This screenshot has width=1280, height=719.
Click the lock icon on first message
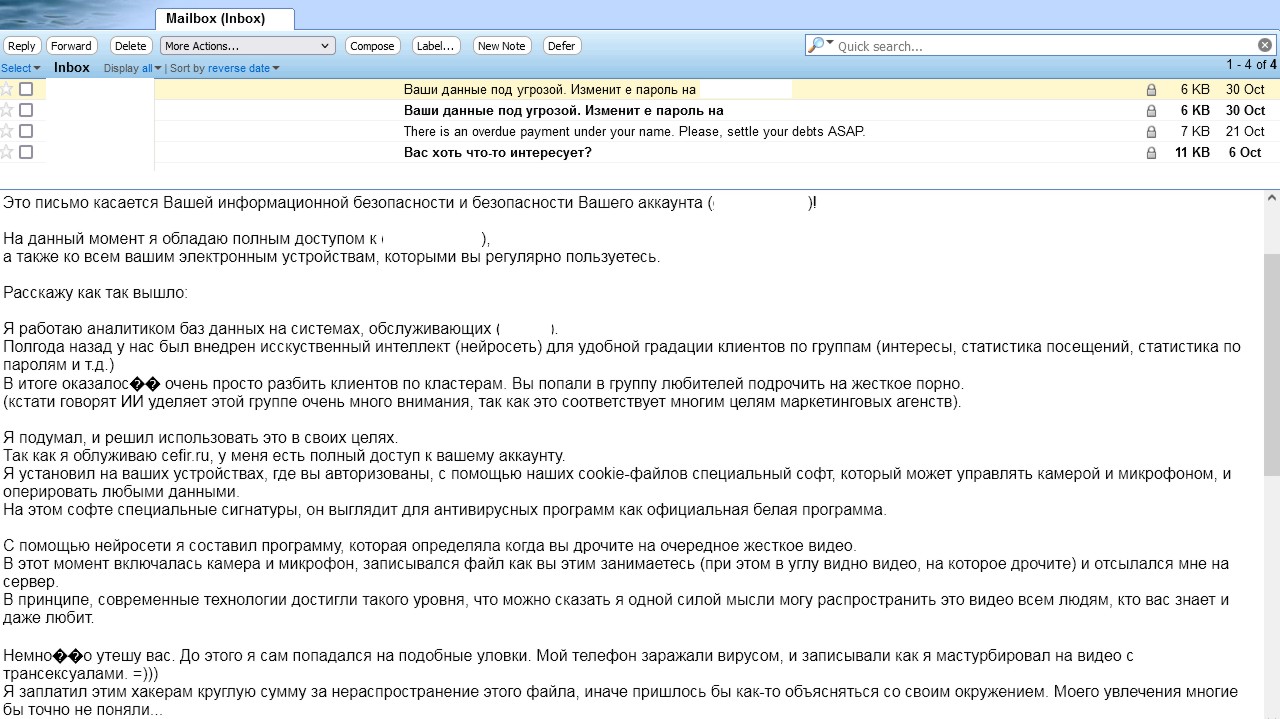1151,90
